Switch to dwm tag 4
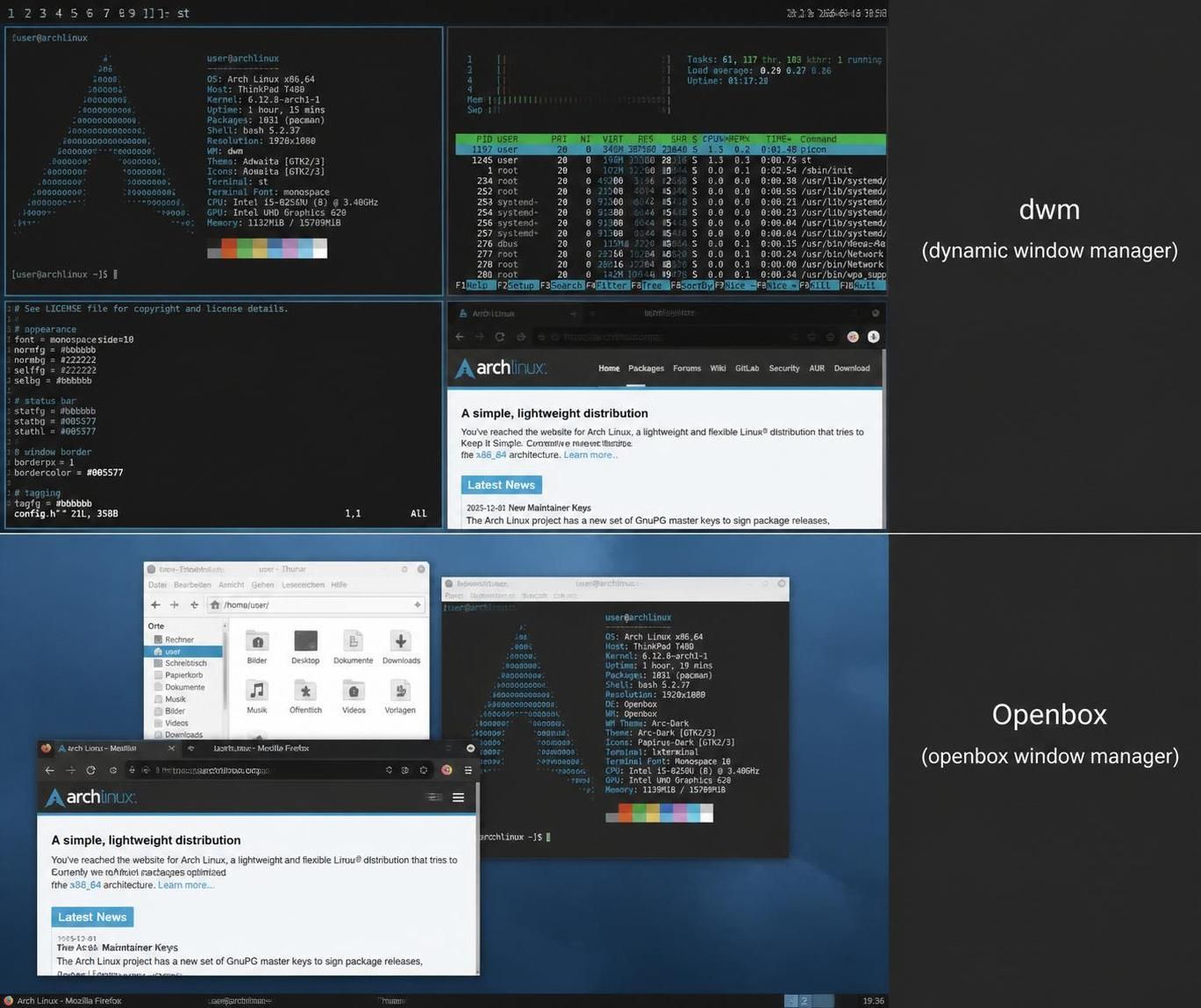This screenshot has height=1008, width=1201. pyautogui.click(x=58, y=13)
